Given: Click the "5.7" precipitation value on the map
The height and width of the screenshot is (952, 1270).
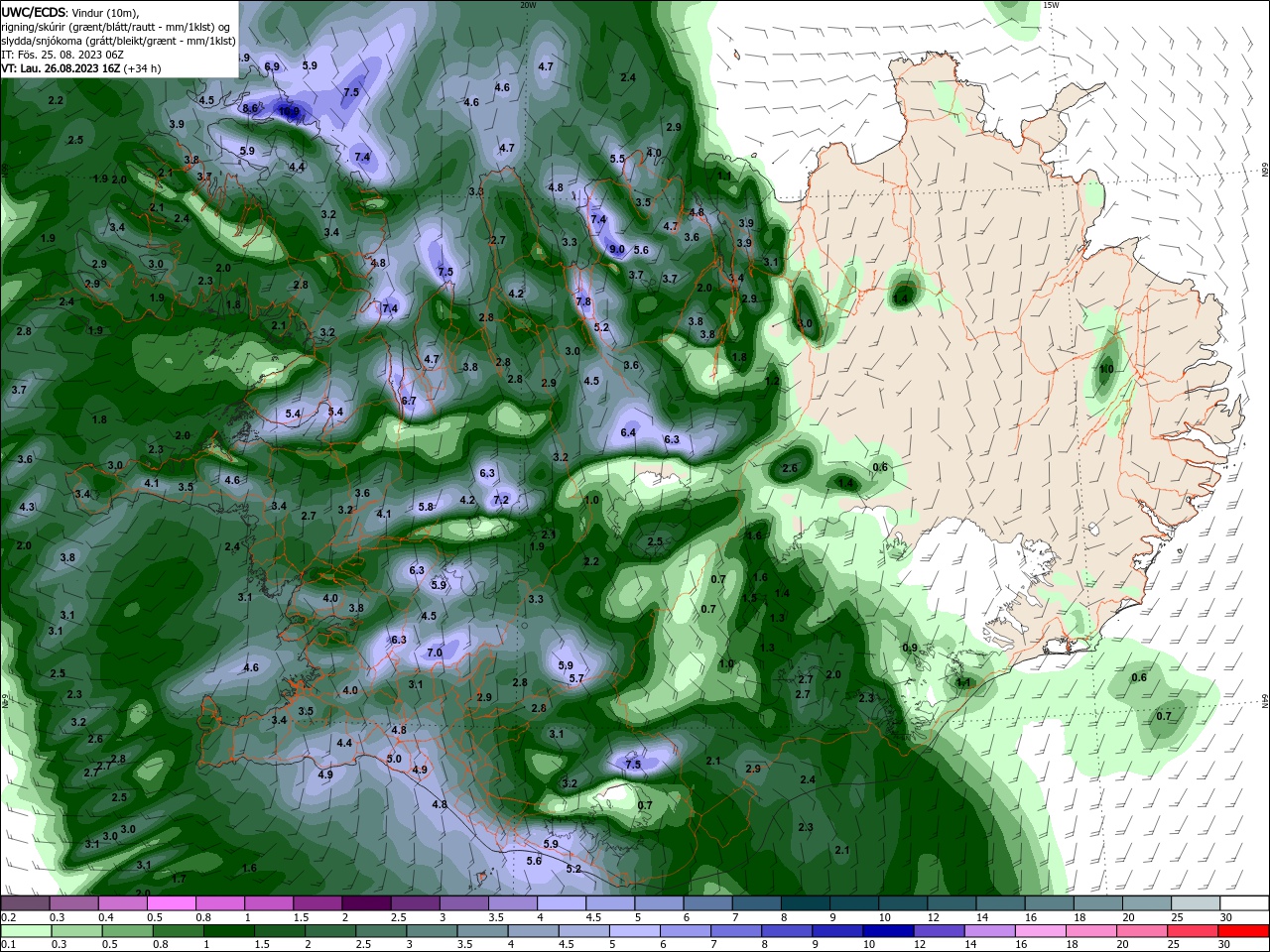Looking at the screenshot, I should (576, 678).
